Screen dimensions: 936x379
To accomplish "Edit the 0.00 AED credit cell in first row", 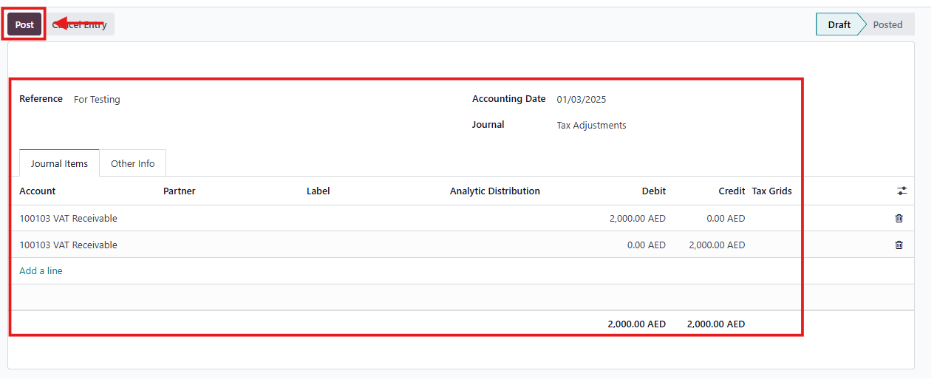I will pos(725,218).
